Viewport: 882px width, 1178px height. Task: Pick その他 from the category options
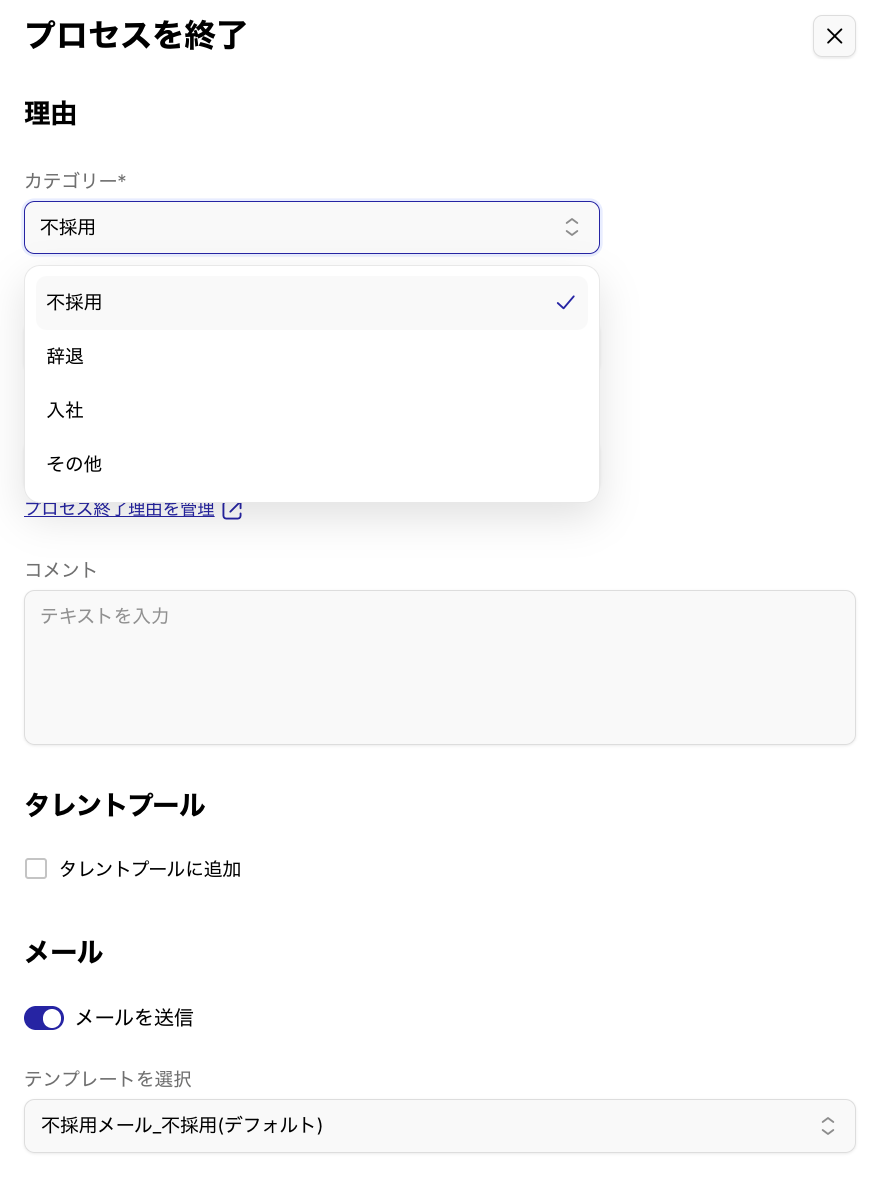pyautogui.click(x=75, y=464)
